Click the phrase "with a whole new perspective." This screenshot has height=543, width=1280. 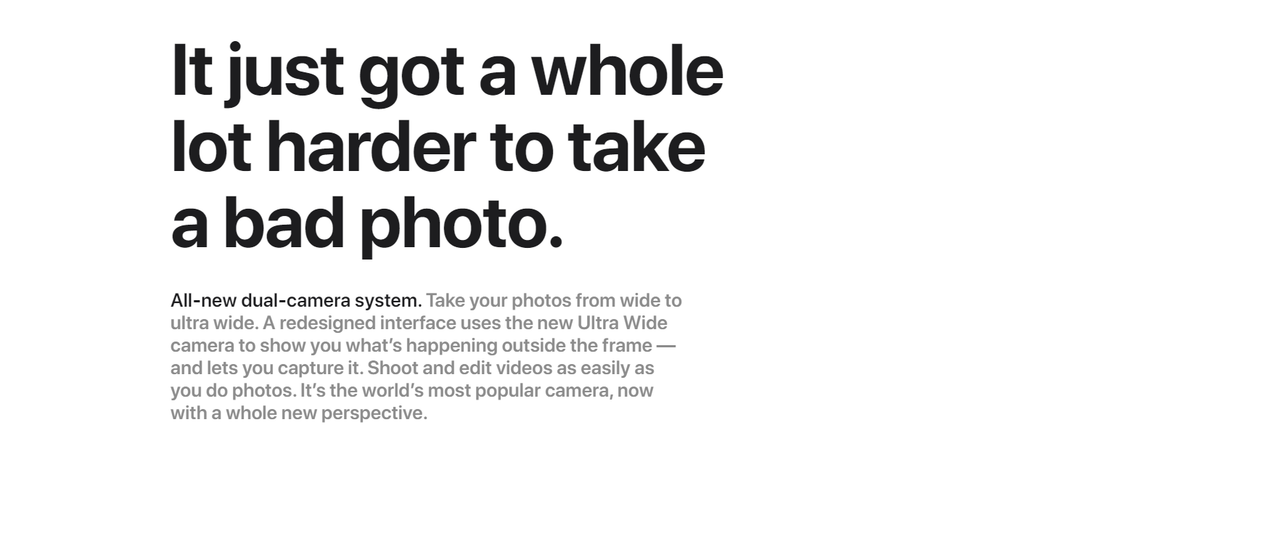tap(299, 413)
